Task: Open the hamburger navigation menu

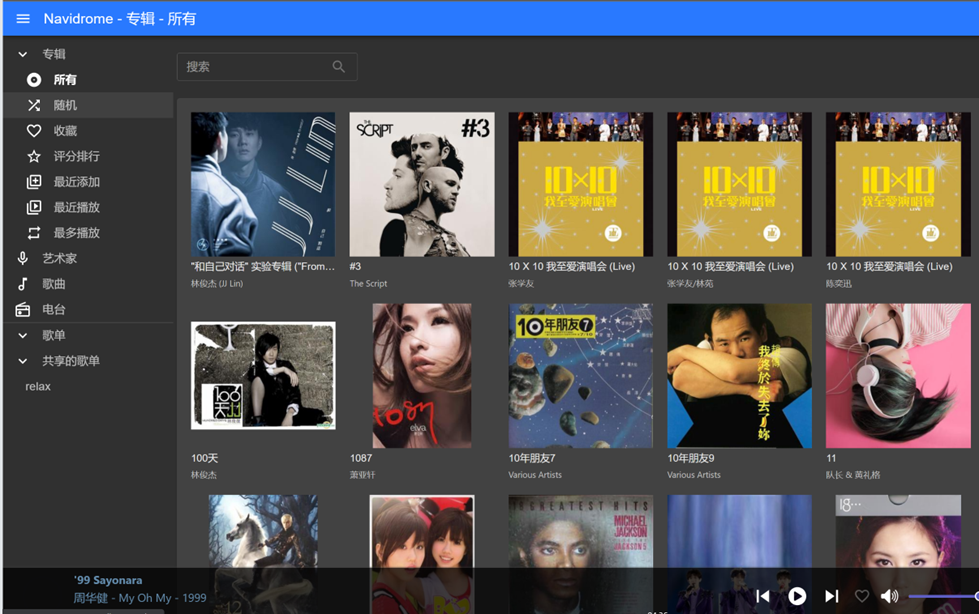Action: click(x=23, y=19)
